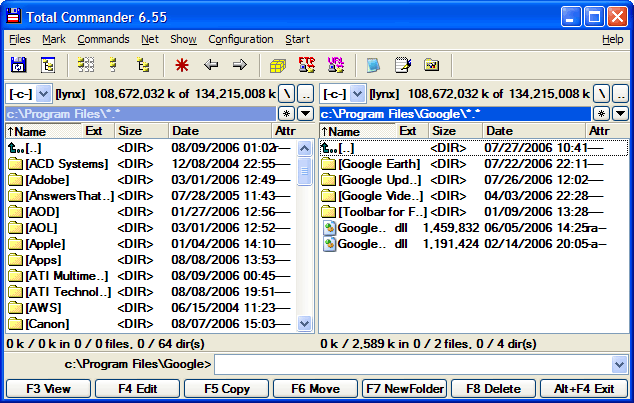Open the Show menu
This screenshot has width=634, height=403.
(183, 39)
